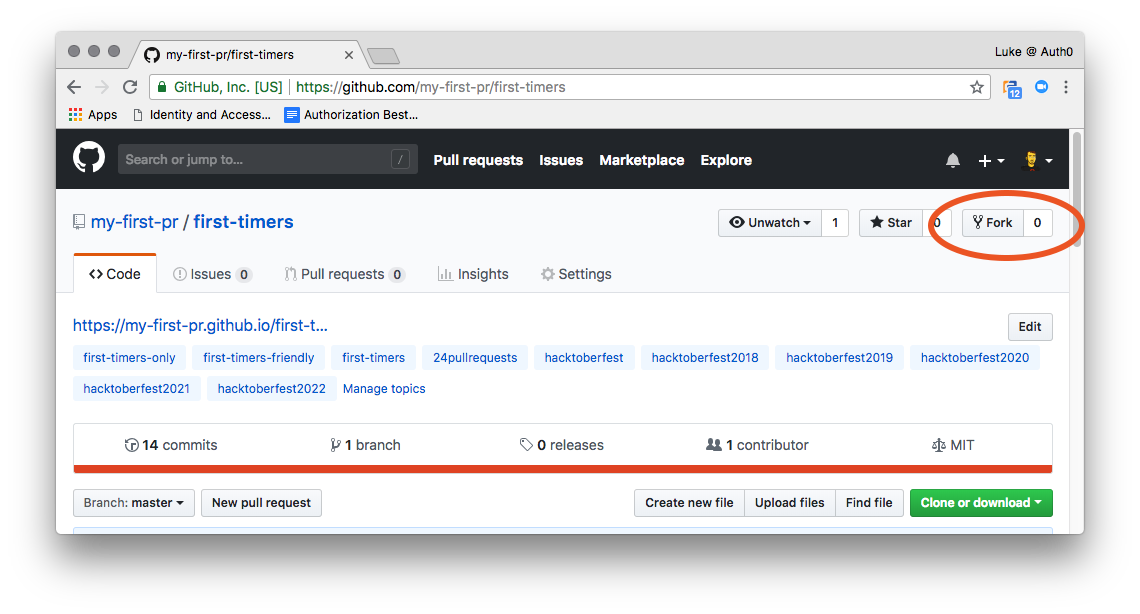The image size is (1140, 614).
Task: Reload the page
Action: pos(130,87)
